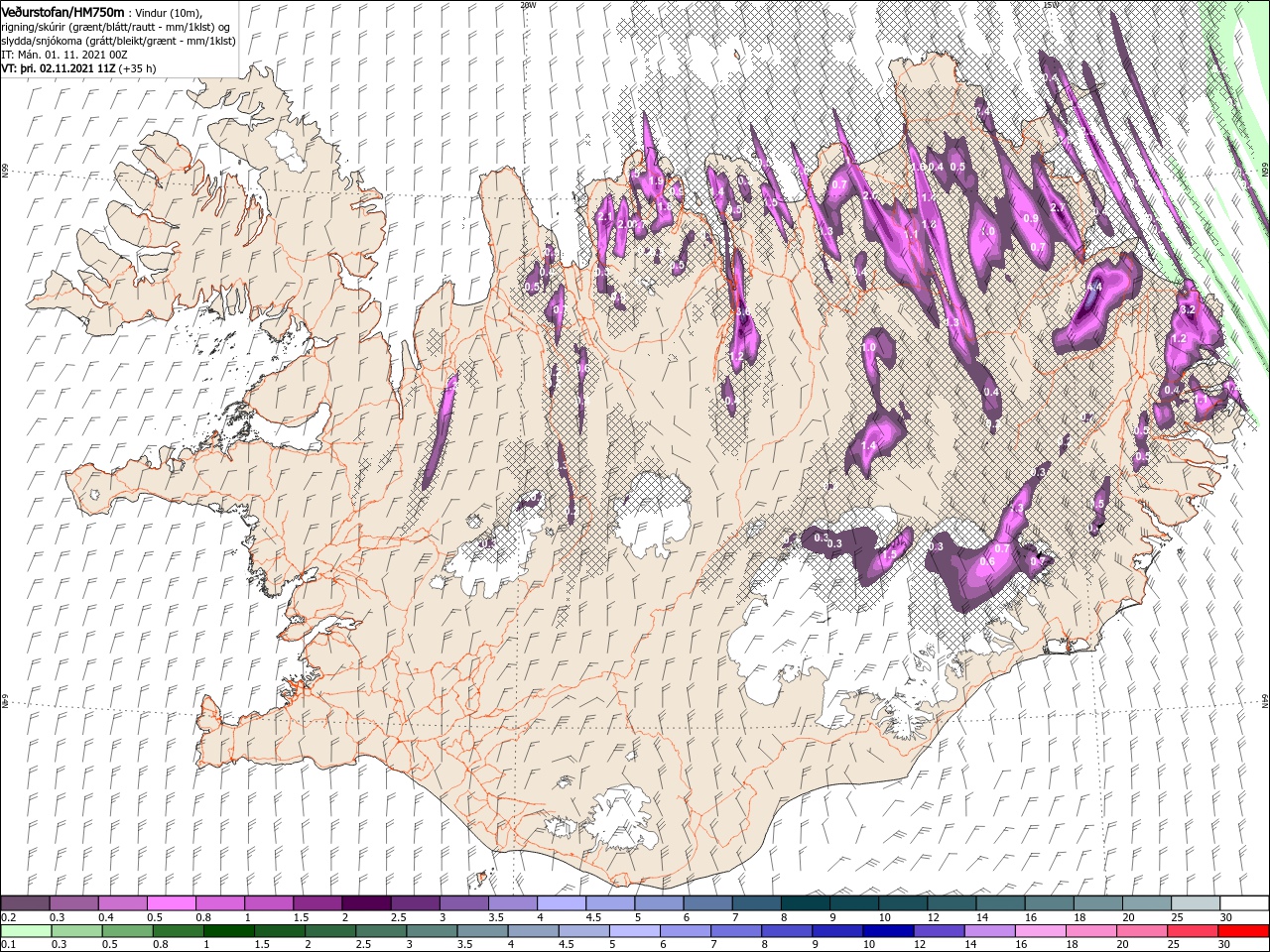Click the 20W longitude label at top

(528, 5)
